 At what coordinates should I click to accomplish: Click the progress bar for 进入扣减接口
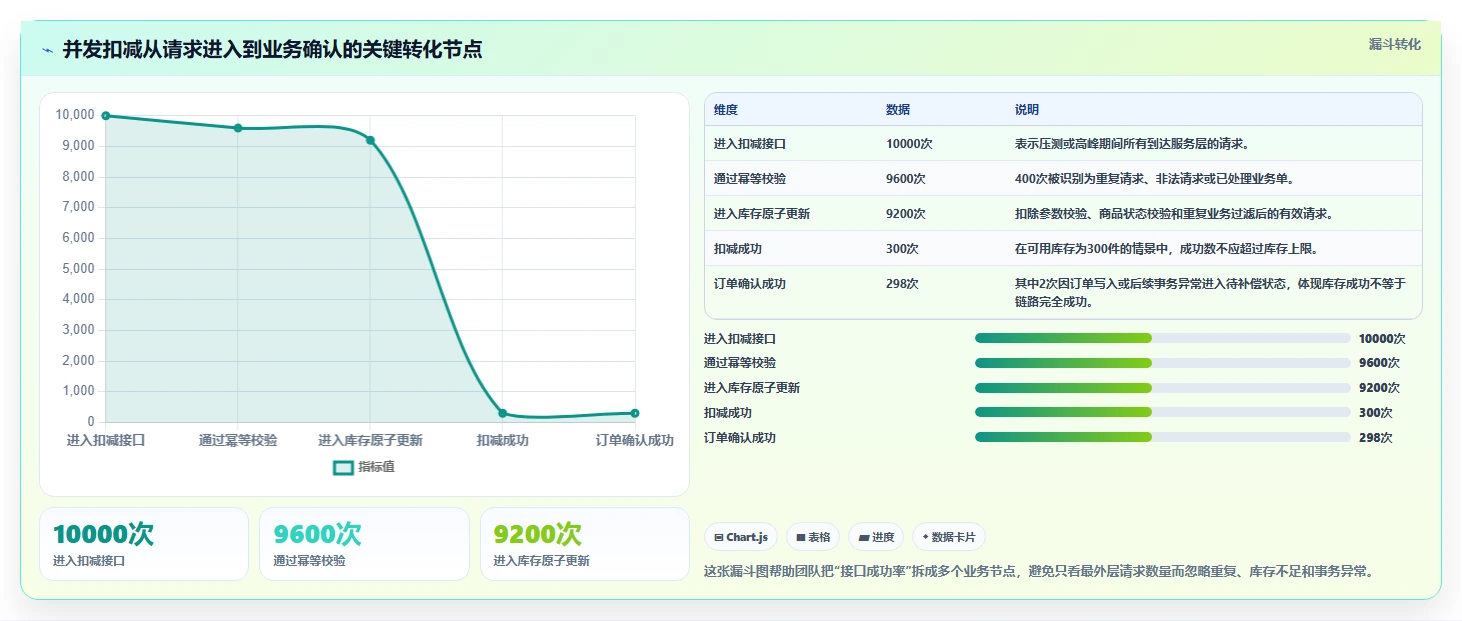click(1162, 338)
